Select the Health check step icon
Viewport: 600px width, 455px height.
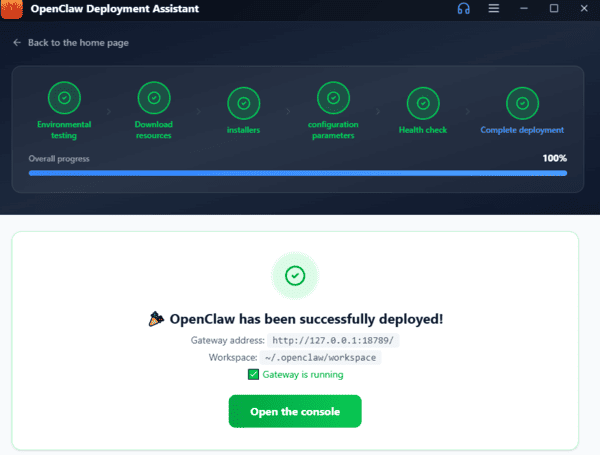pos(422,102)
